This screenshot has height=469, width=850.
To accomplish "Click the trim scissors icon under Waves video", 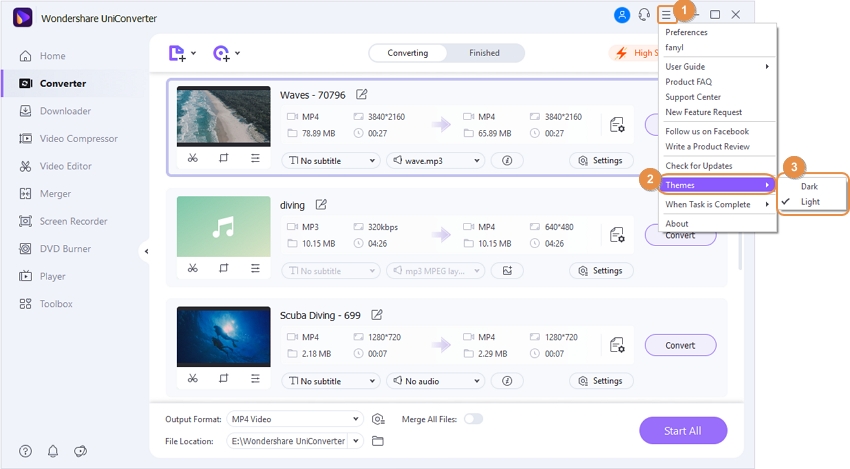I will point(192,158).
